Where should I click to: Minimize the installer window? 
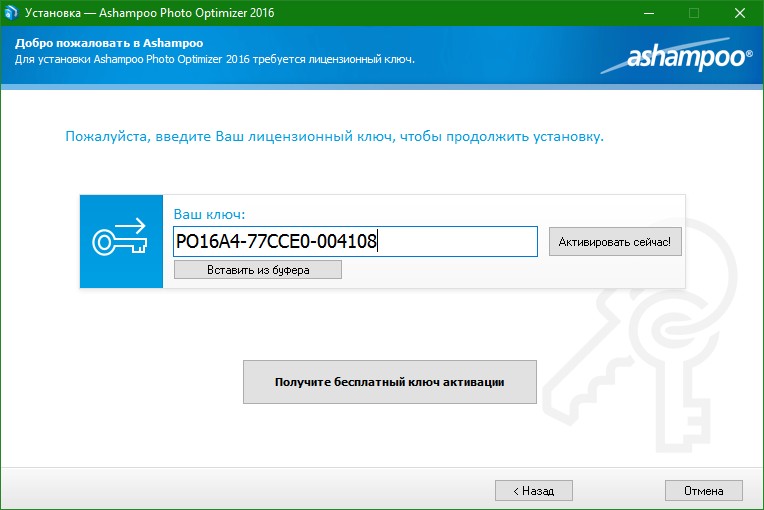649,13
